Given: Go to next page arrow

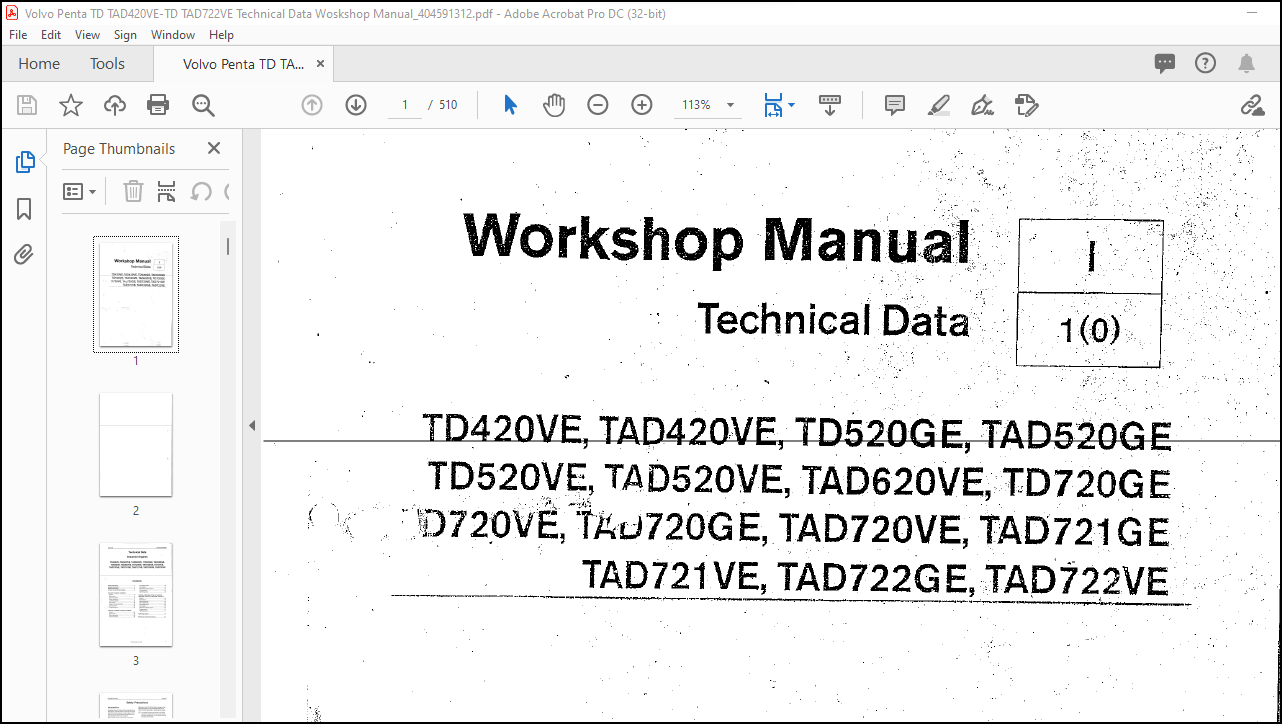Looking at the screenshot, I should click(x=356, y=105).
